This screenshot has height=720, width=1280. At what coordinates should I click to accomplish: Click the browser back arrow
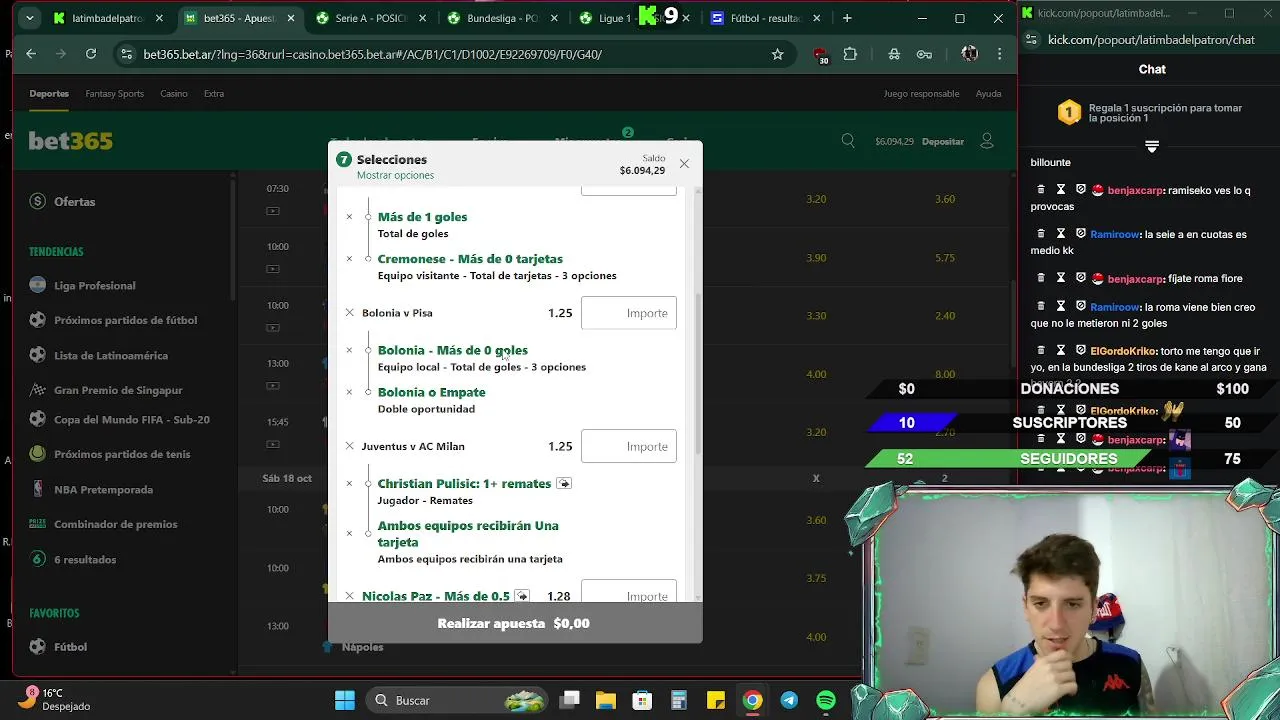(x=31, y=54)
